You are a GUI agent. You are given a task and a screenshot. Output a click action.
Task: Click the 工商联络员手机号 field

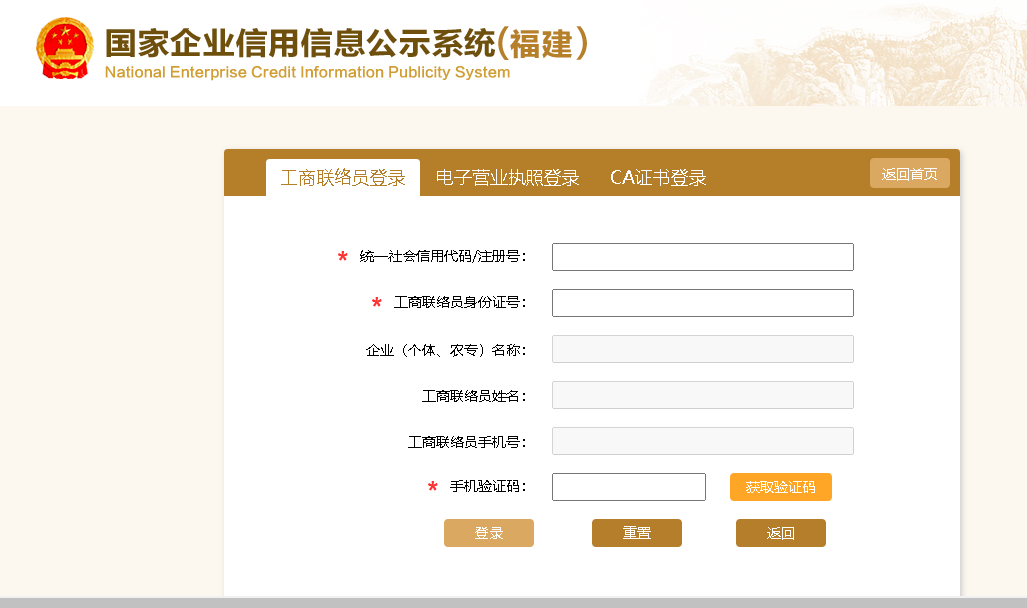(x=702, y=440)
